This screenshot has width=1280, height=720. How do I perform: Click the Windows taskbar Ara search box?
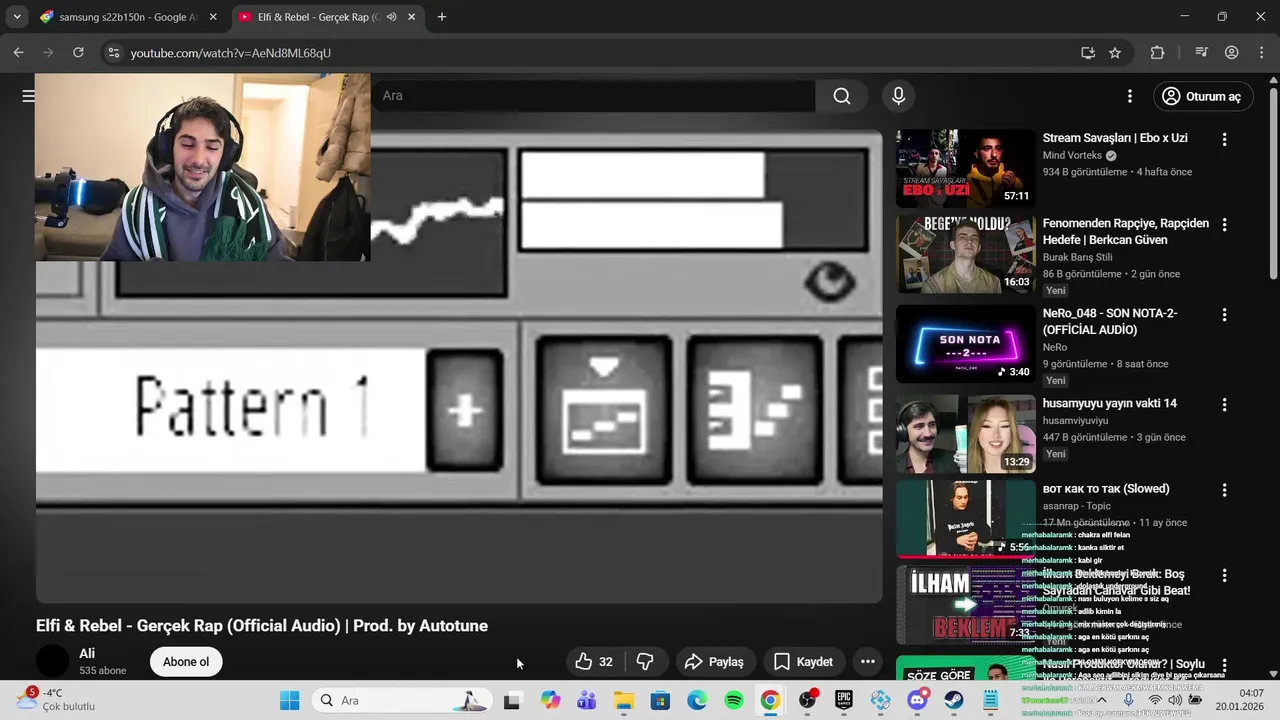point(400,701)
